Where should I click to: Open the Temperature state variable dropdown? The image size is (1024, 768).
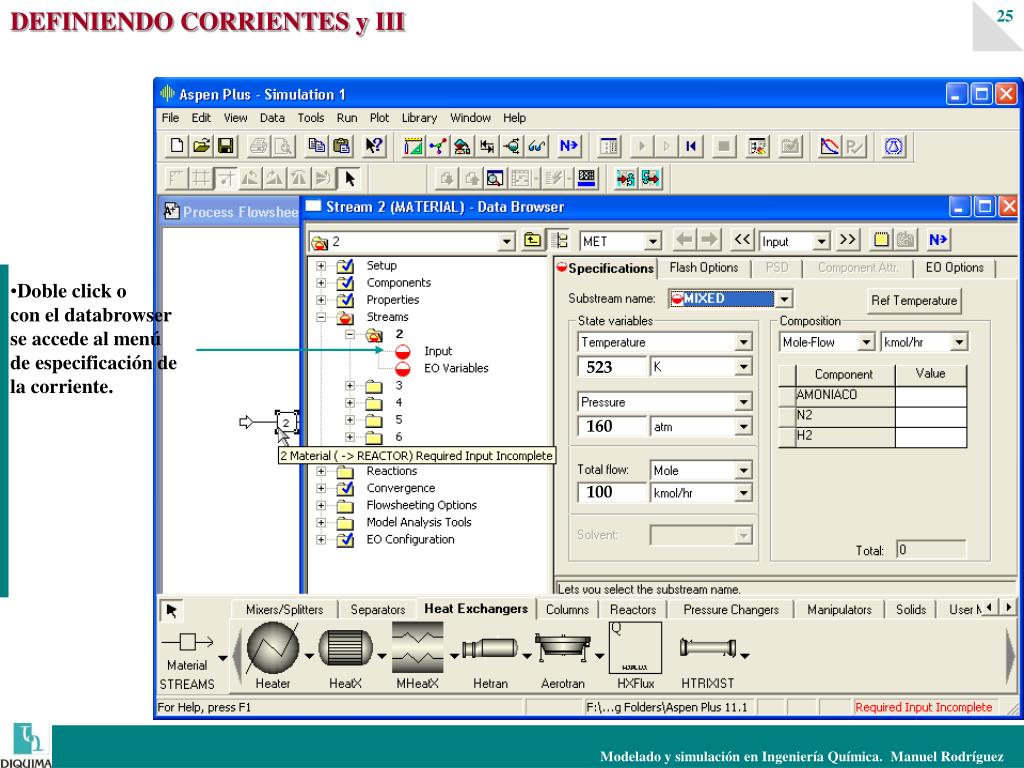743,342
